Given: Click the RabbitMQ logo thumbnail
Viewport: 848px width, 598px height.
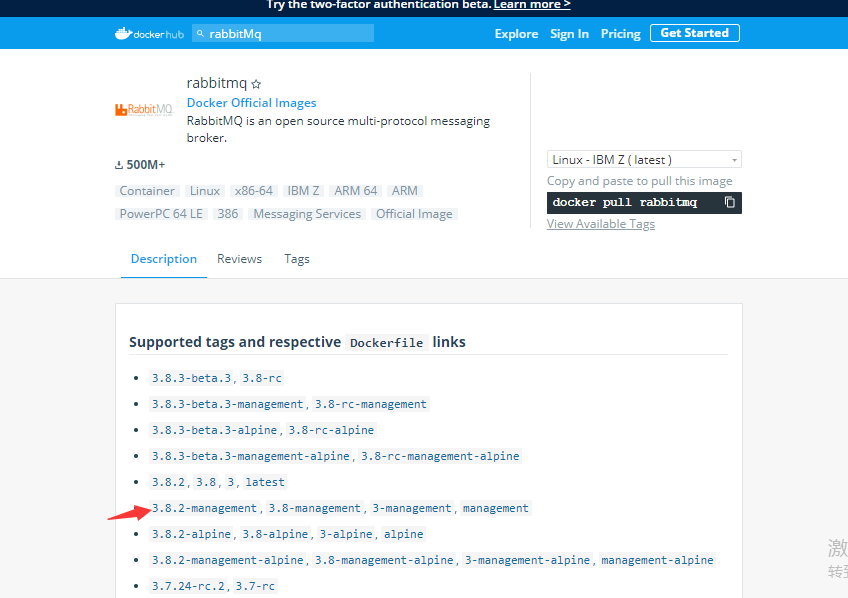Looking at the screenshot, I should (144, 110).
